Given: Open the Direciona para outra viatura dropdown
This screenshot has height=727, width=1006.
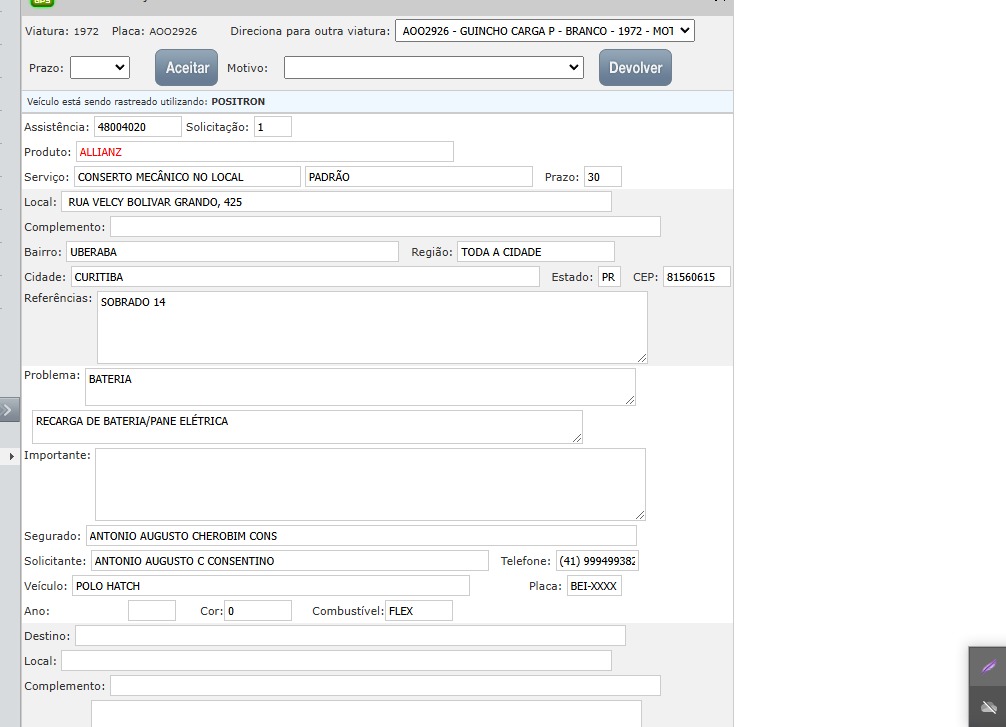Looking at the screenshot, I should tap(545, 31).
